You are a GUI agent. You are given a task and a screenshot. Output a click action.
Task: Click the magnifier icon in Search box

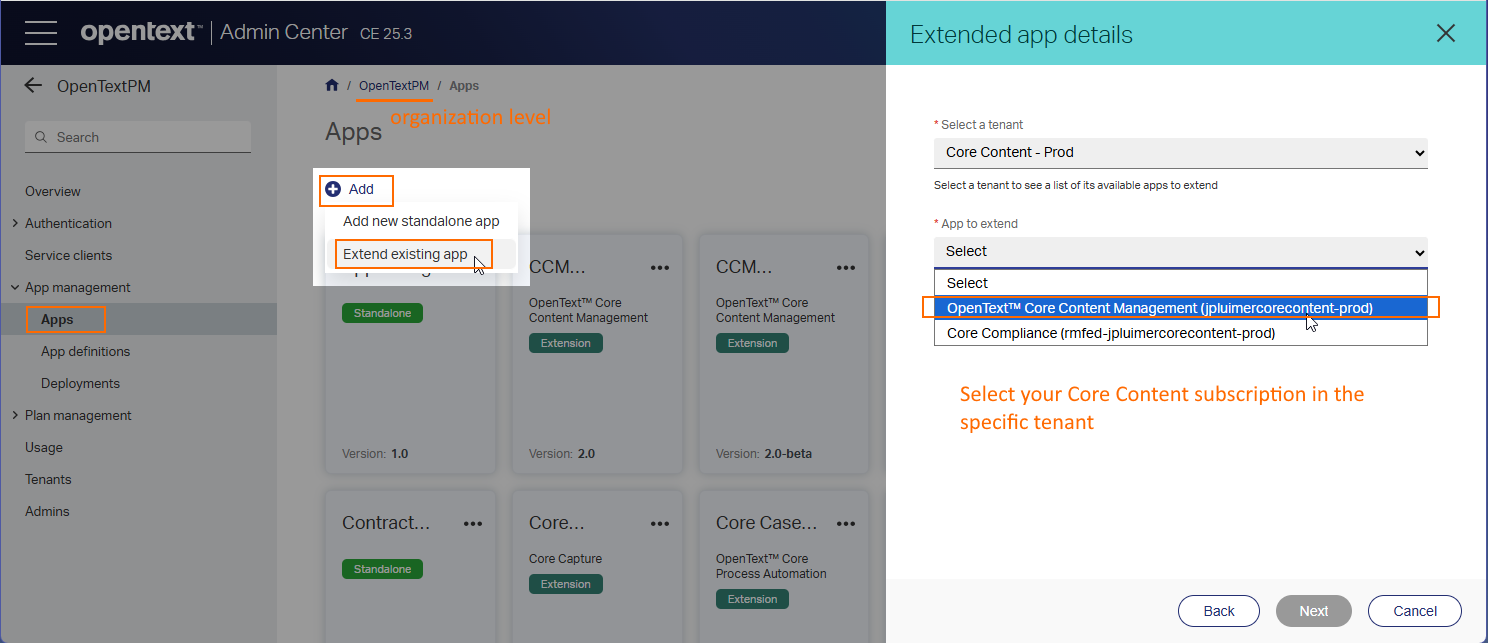[41, 137]
